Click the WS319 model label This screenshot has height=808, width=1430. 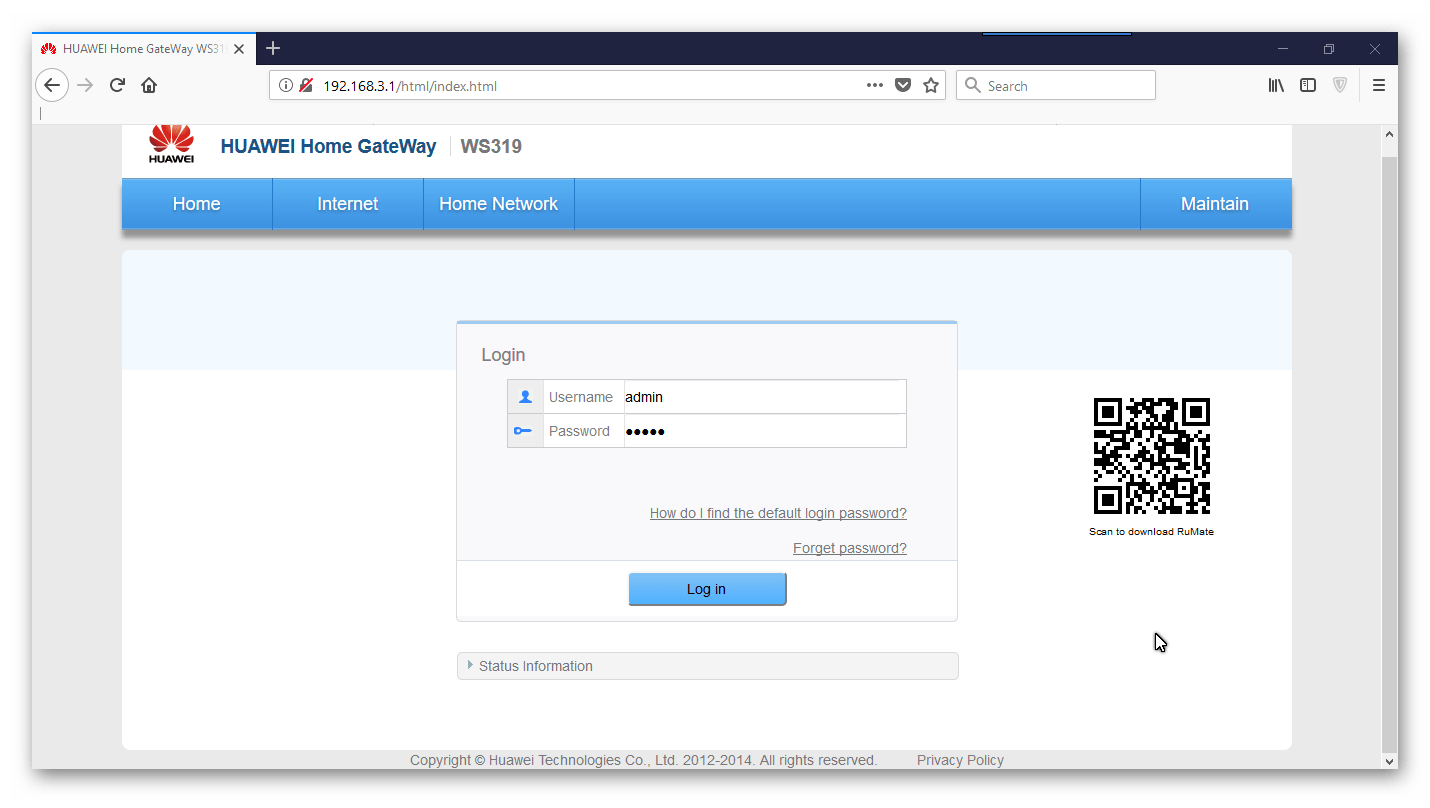point(491,146)
